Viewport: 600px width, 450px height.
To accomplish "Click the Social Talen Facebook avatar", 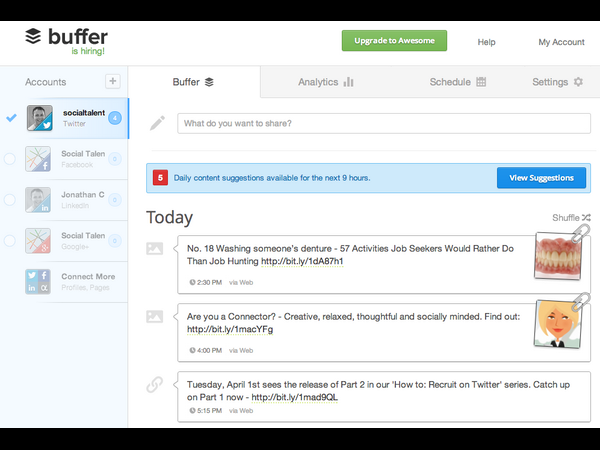I will [x=38, y=159].
